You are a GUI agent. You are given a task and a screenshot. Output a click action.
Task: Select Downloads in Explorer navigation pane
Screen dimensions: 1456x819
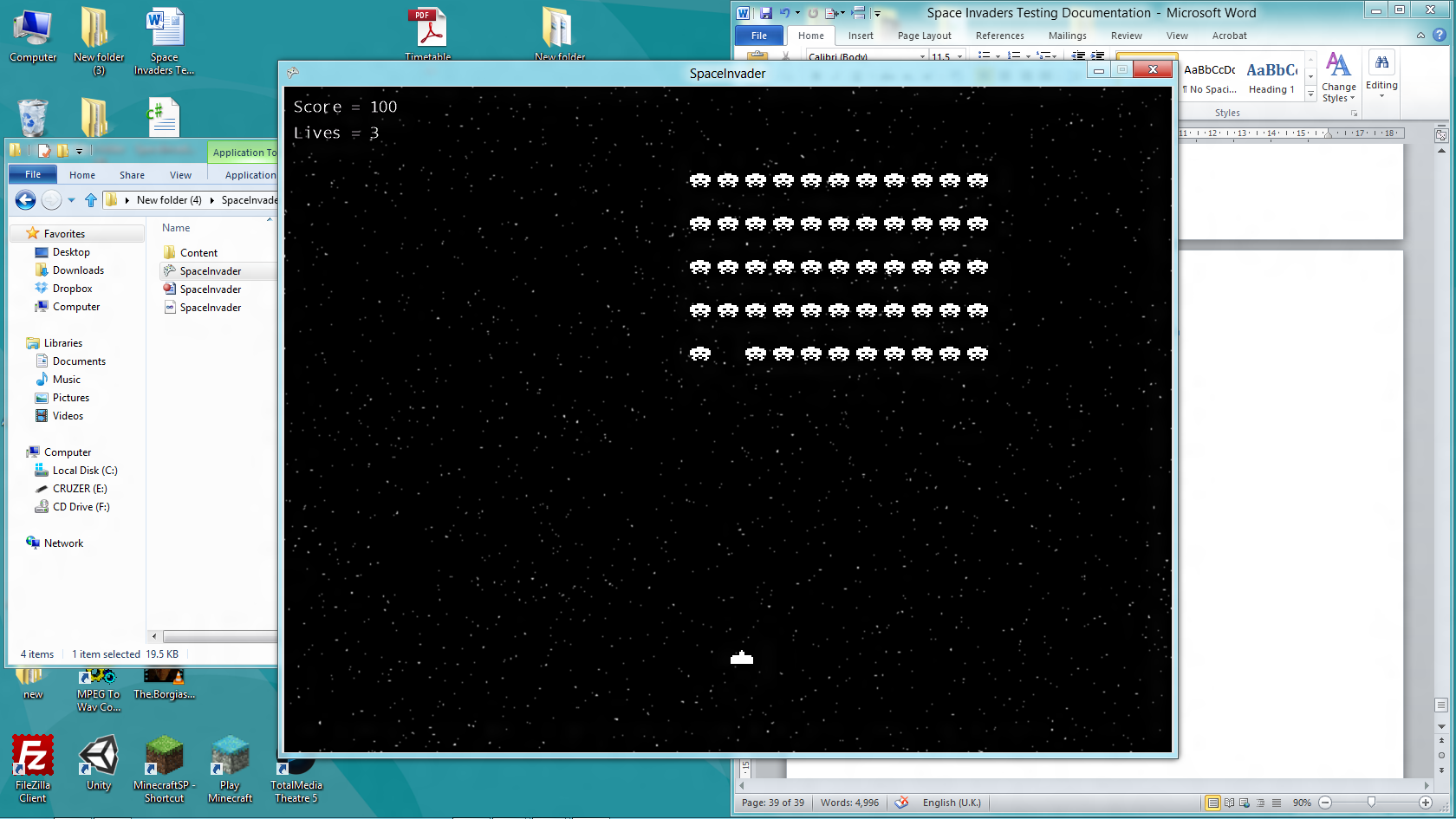click(x=78, y=270)
